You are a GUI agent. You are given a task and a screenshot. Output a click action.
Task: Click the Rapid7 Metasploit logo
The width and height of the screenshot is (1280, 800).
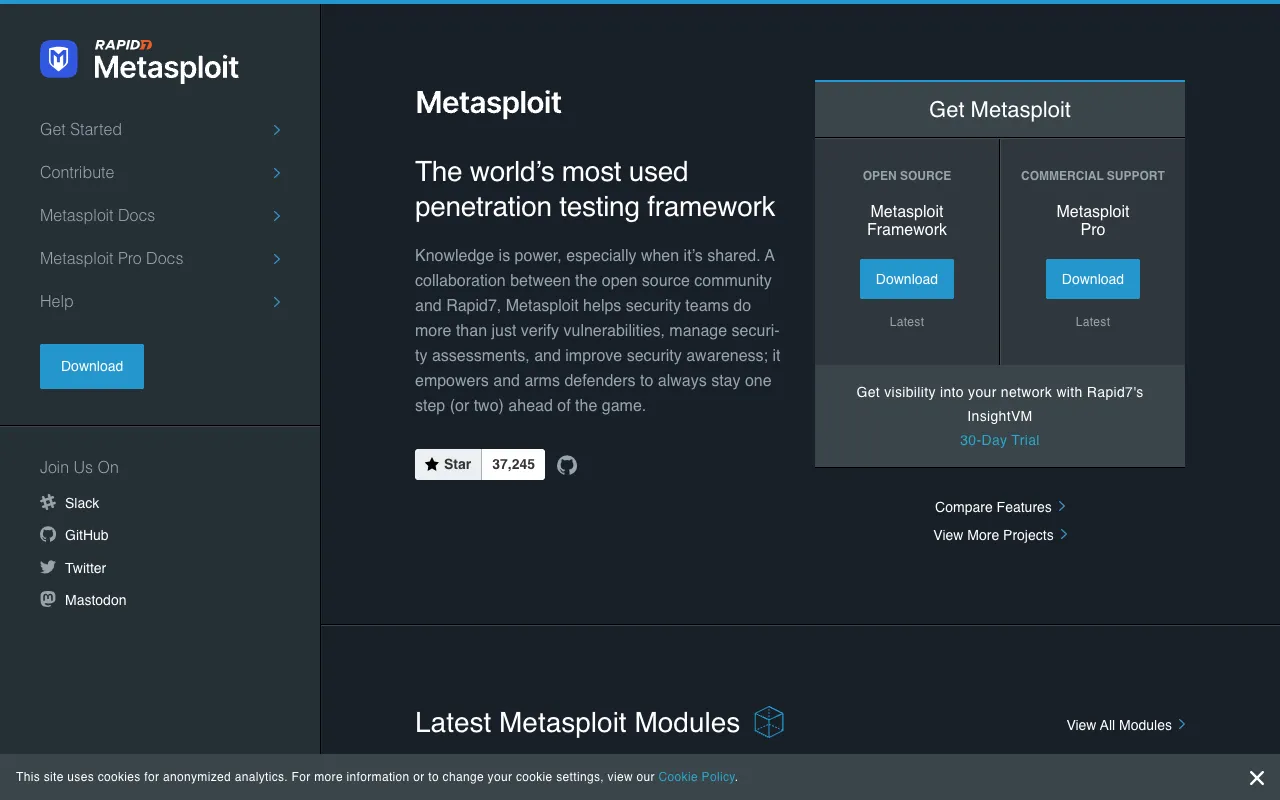pos(138,59)
